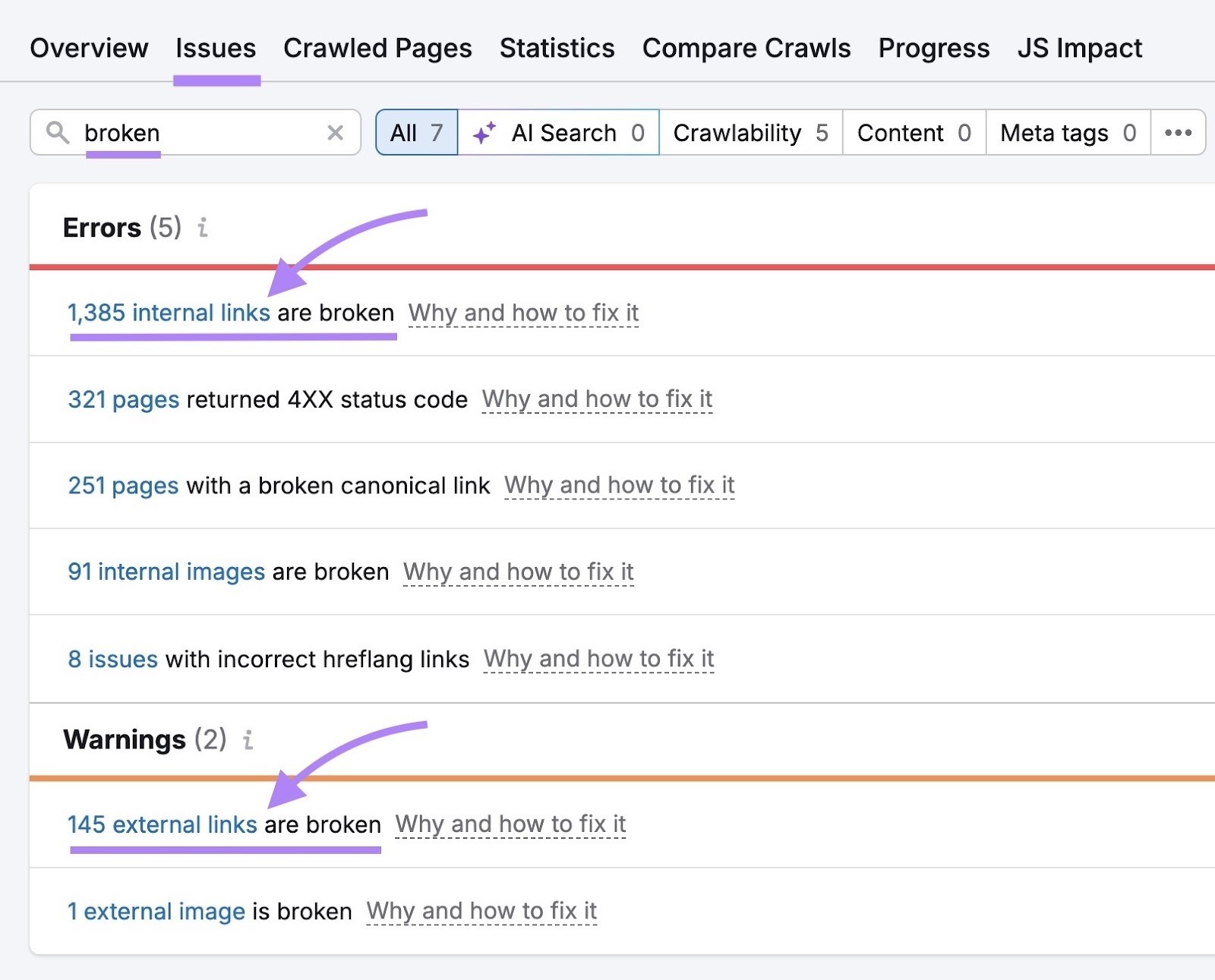Open the 1,385 broken internal links report

click(x=169, y=312)
